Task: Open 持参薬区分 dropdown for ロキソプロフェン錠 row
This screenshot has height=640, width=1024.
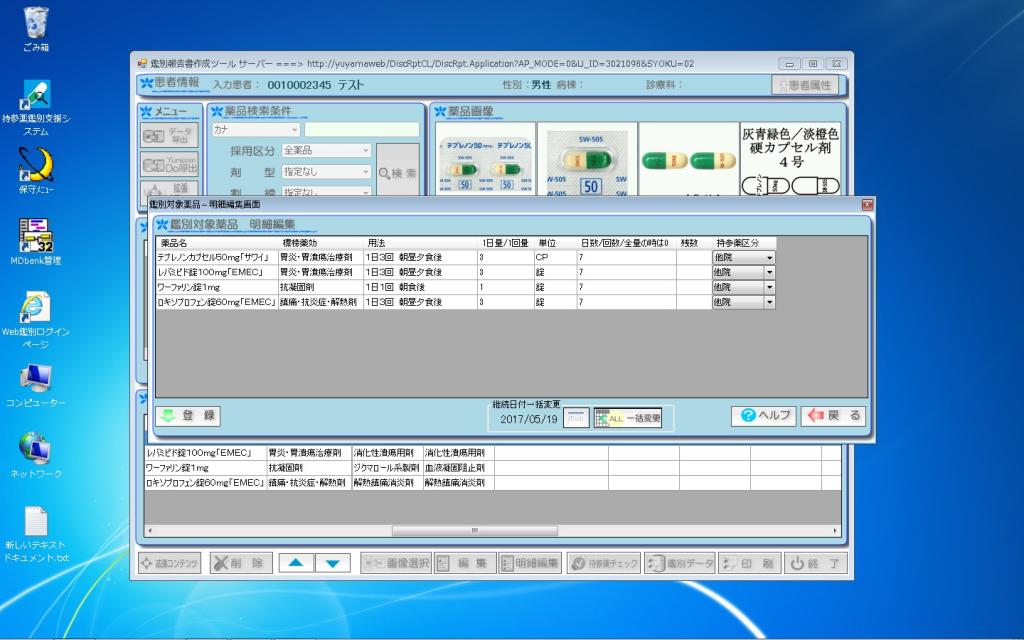Action: [768, 302]
